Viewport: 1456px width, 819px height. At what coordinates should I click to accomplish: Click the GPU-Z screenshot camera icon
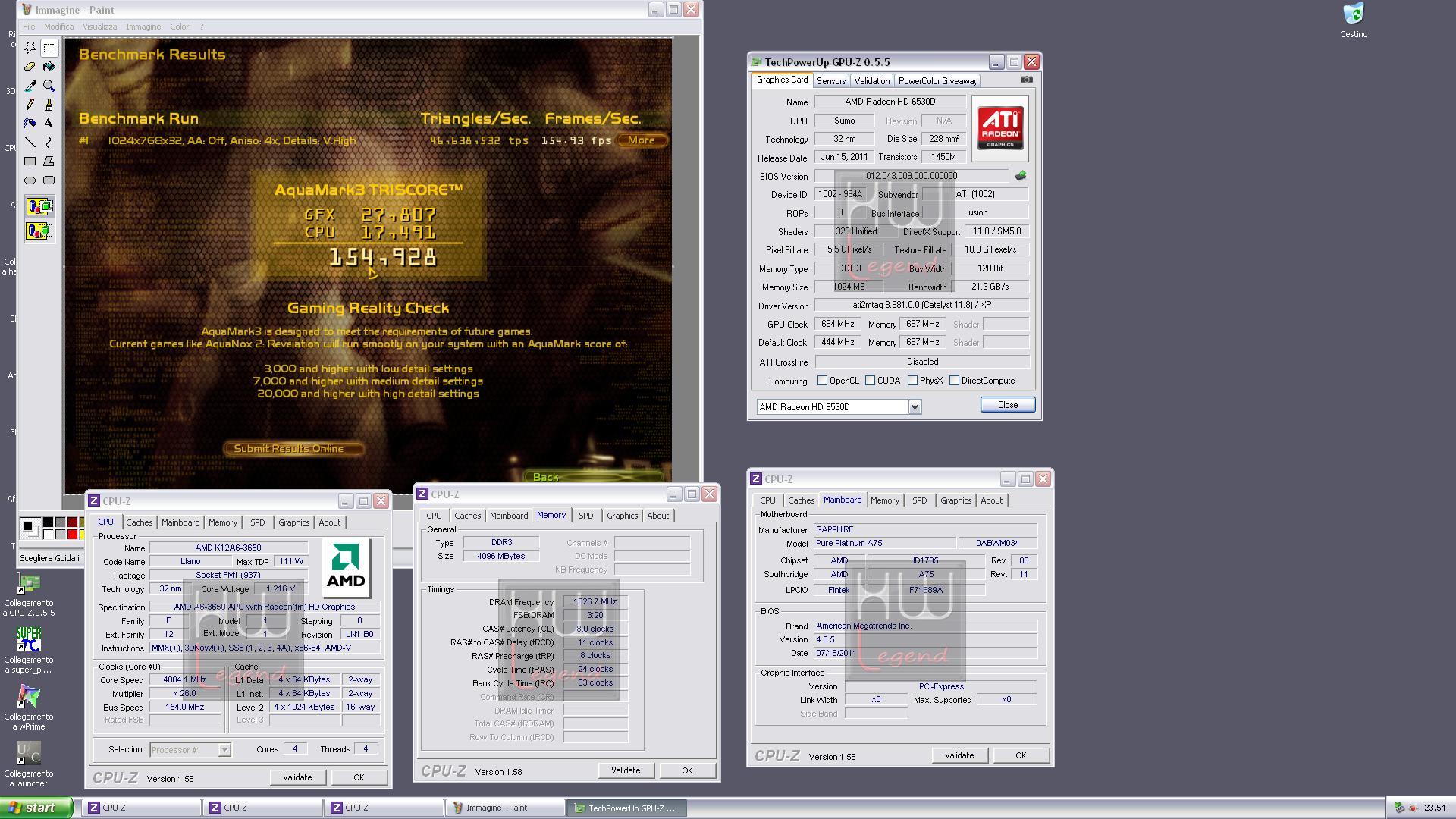tap(1026, 80)
